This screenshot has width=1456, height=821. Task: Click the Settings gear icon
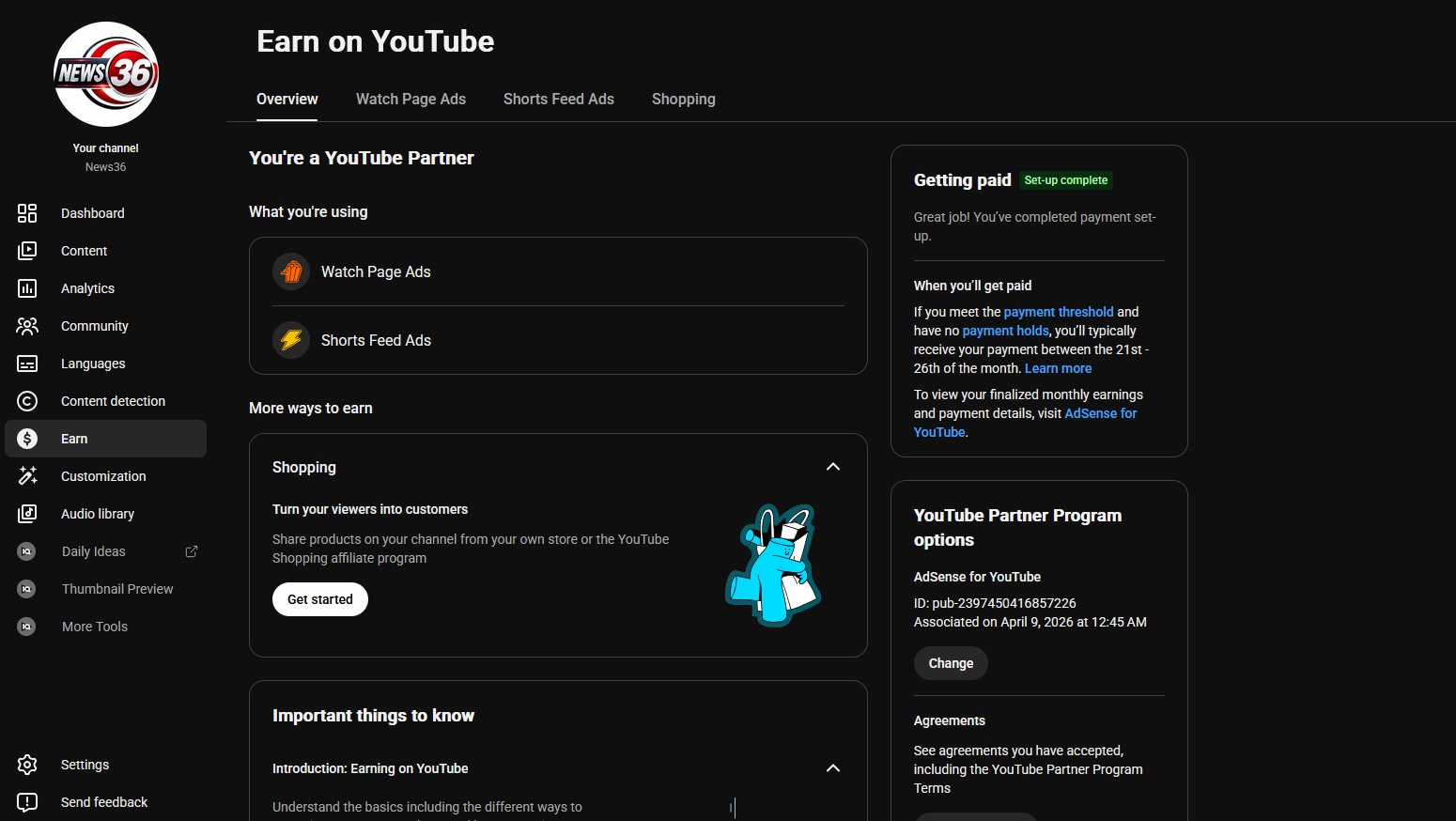pyautogui.click(x=27, y=765)
